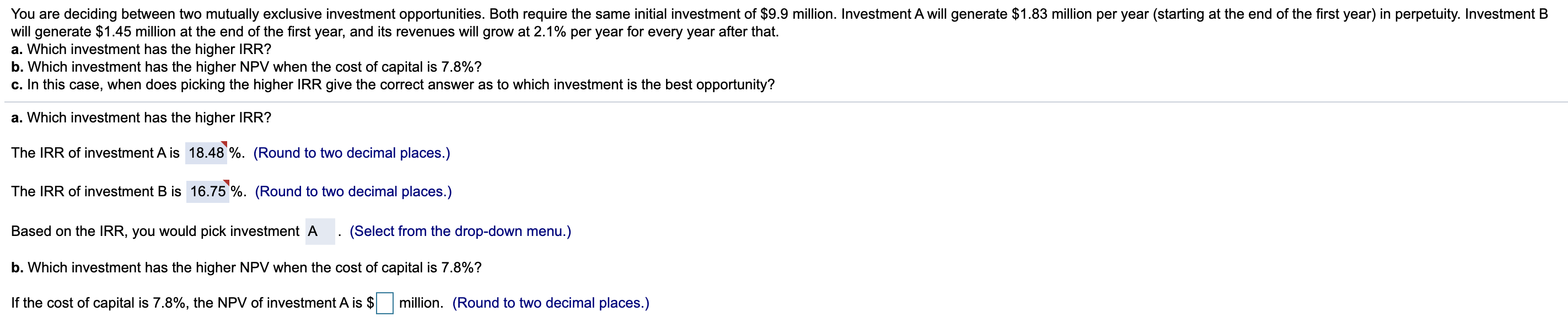Click the 18.48 IRR answer box
Viewport: 1568px width, 333px height.
(x=207, y=153)
